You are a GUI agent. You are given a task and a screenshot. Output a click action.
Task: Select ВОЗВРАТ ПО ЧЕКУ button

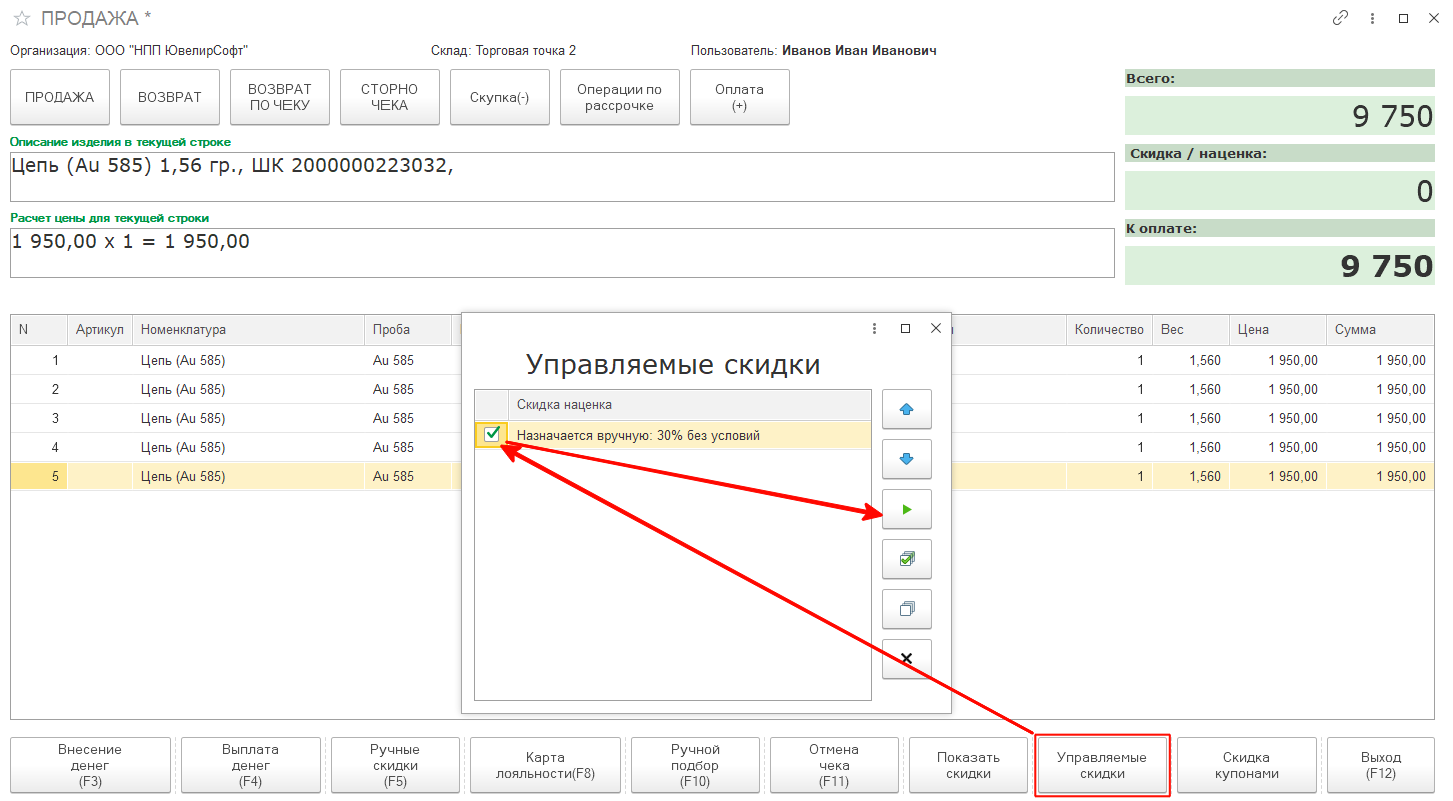[x=280, y=97]
